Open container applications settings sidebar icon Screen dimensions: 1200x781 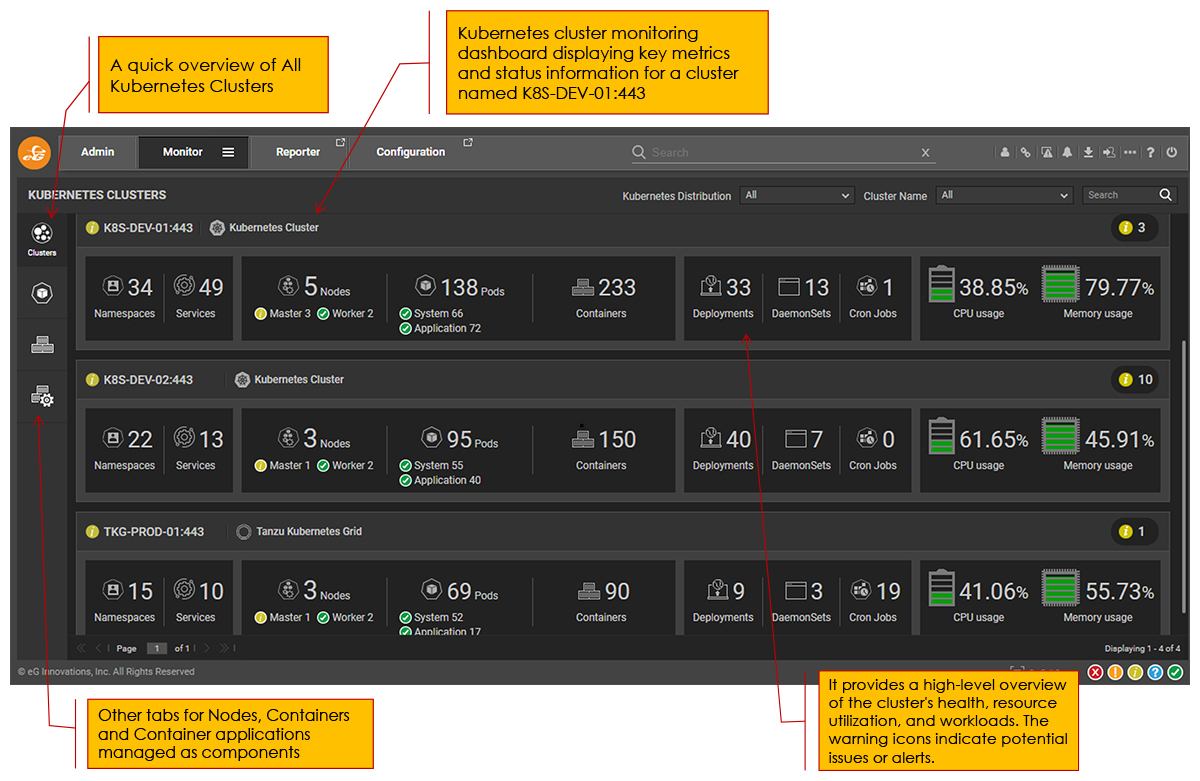tap(42, 397)
